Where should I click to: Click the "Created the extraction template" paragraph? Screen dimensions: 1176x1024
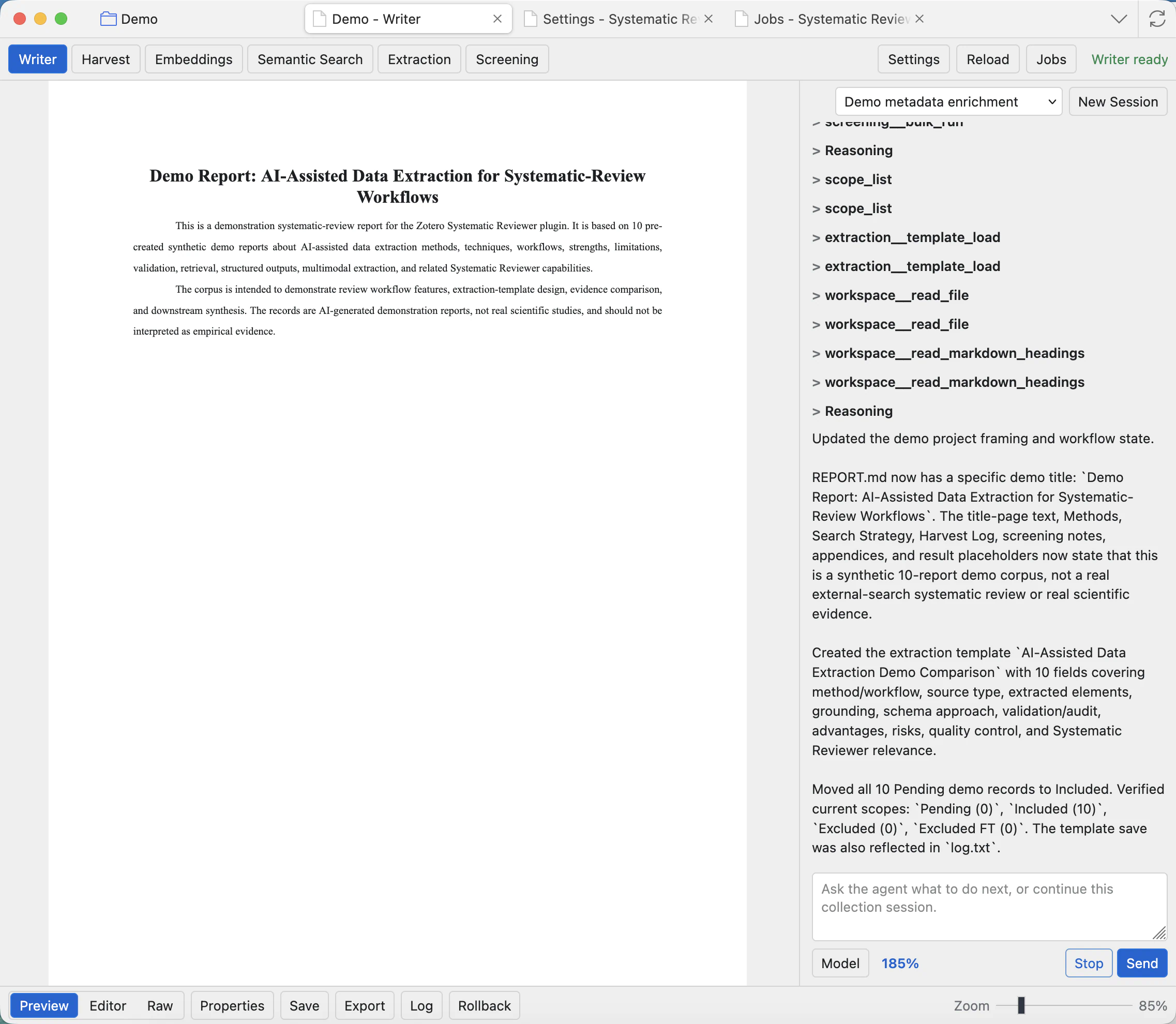click(x=978, y=702)
